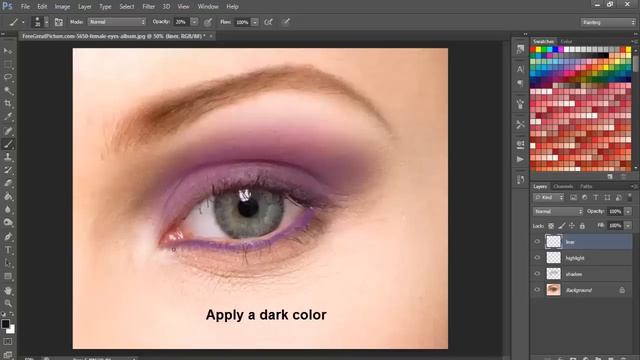Hide the highlight layer

[537, 258]
